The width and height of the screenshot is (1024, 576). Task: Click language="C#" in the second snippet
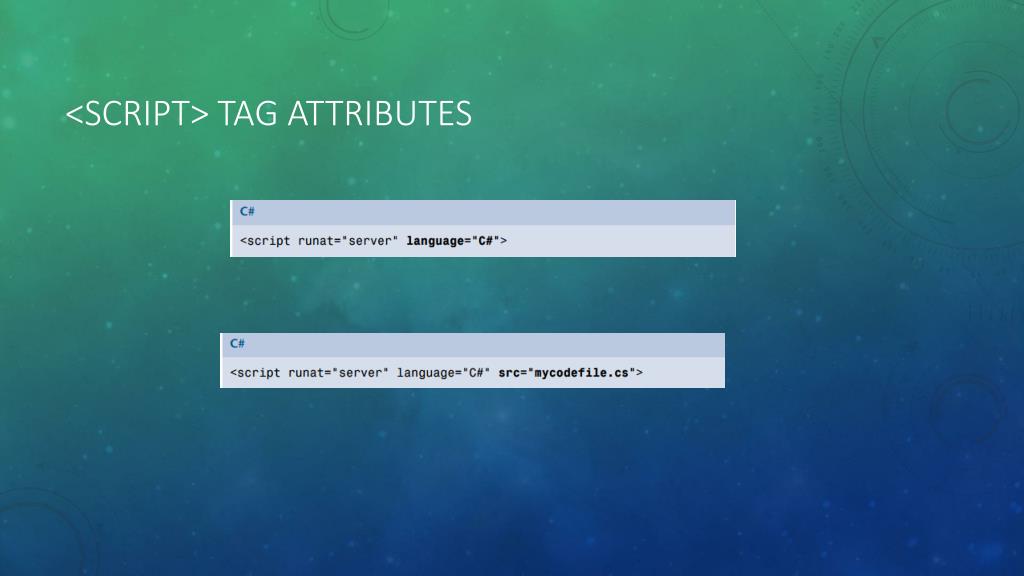[443, 373]
